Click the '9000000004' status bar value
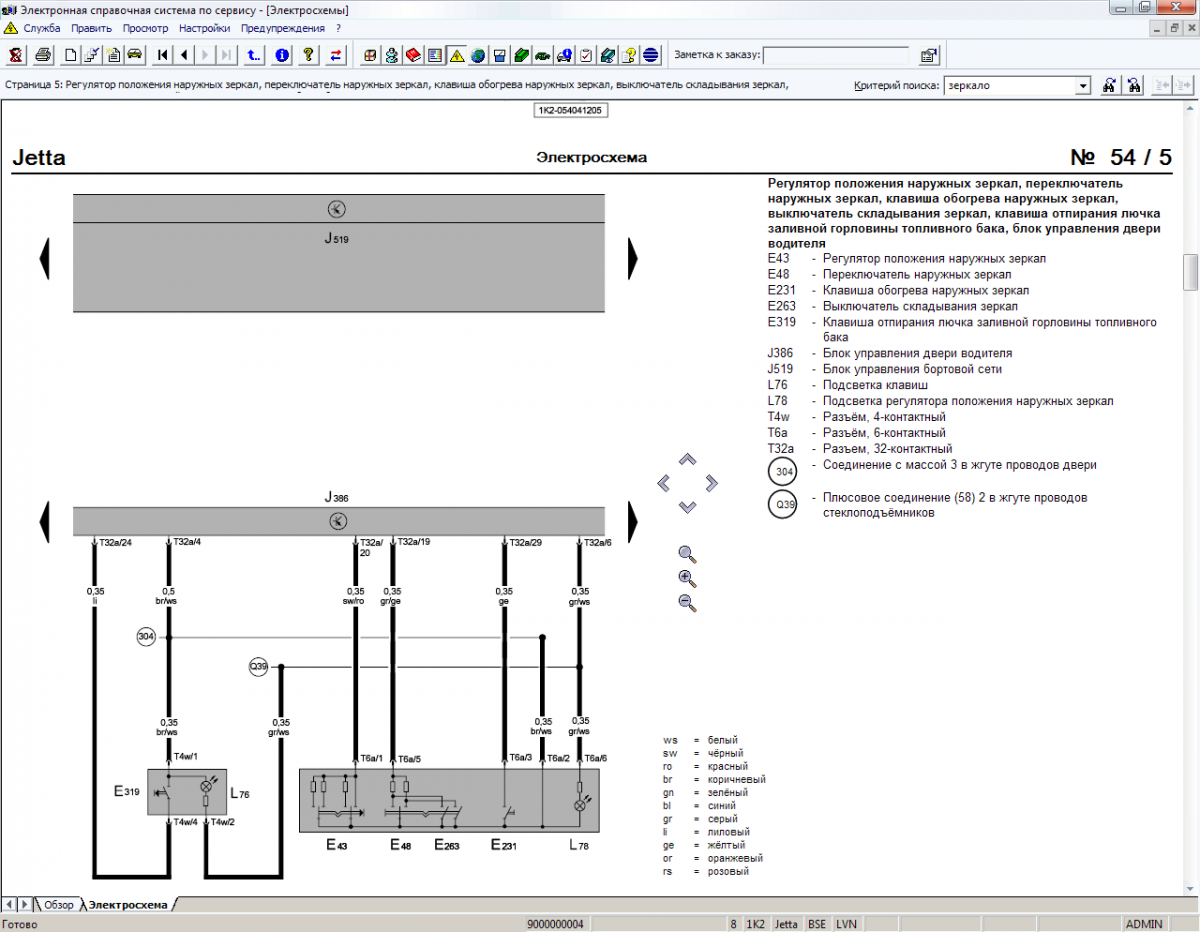 [555, 924]
